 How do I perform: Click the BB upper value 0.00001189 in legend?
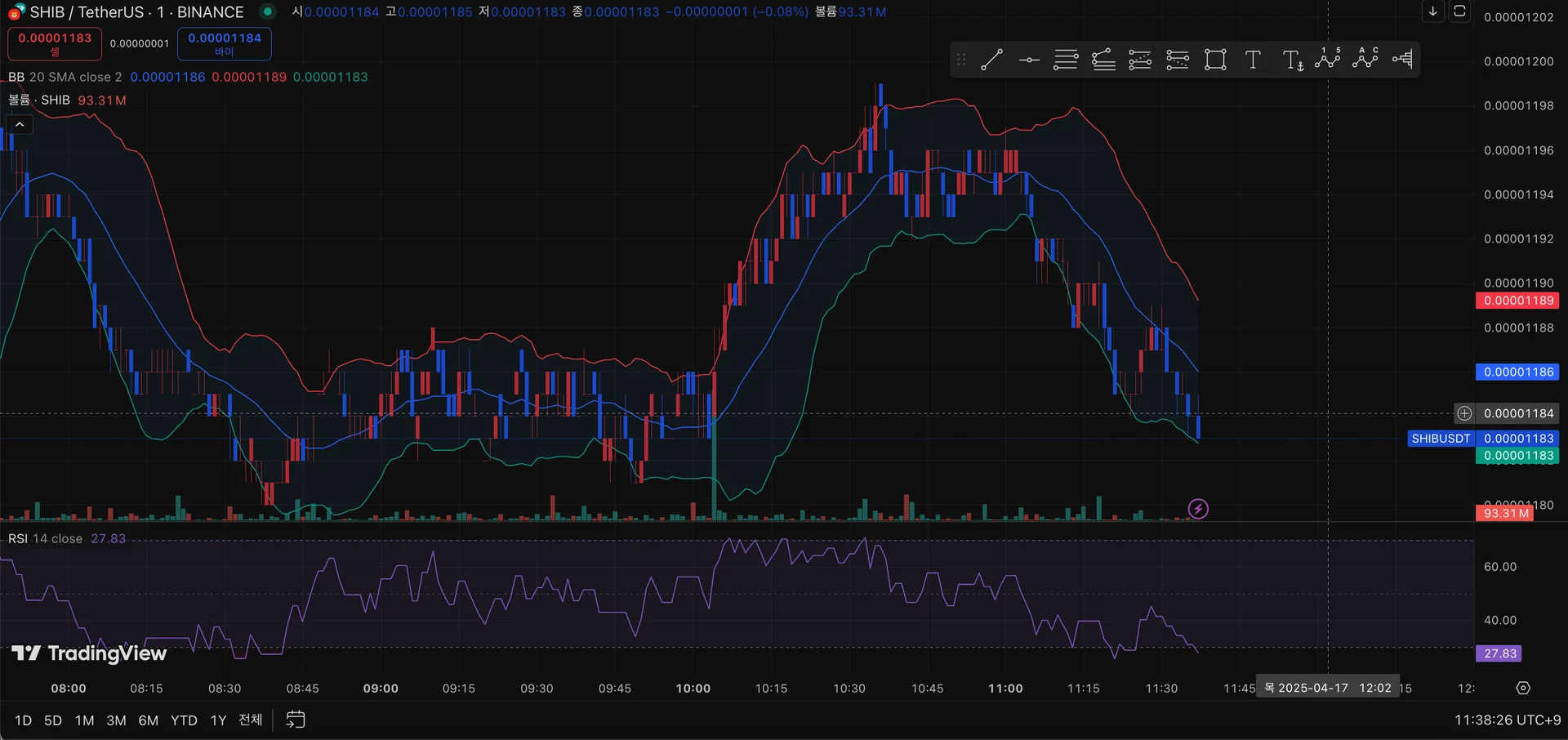[x=249, y=77]
